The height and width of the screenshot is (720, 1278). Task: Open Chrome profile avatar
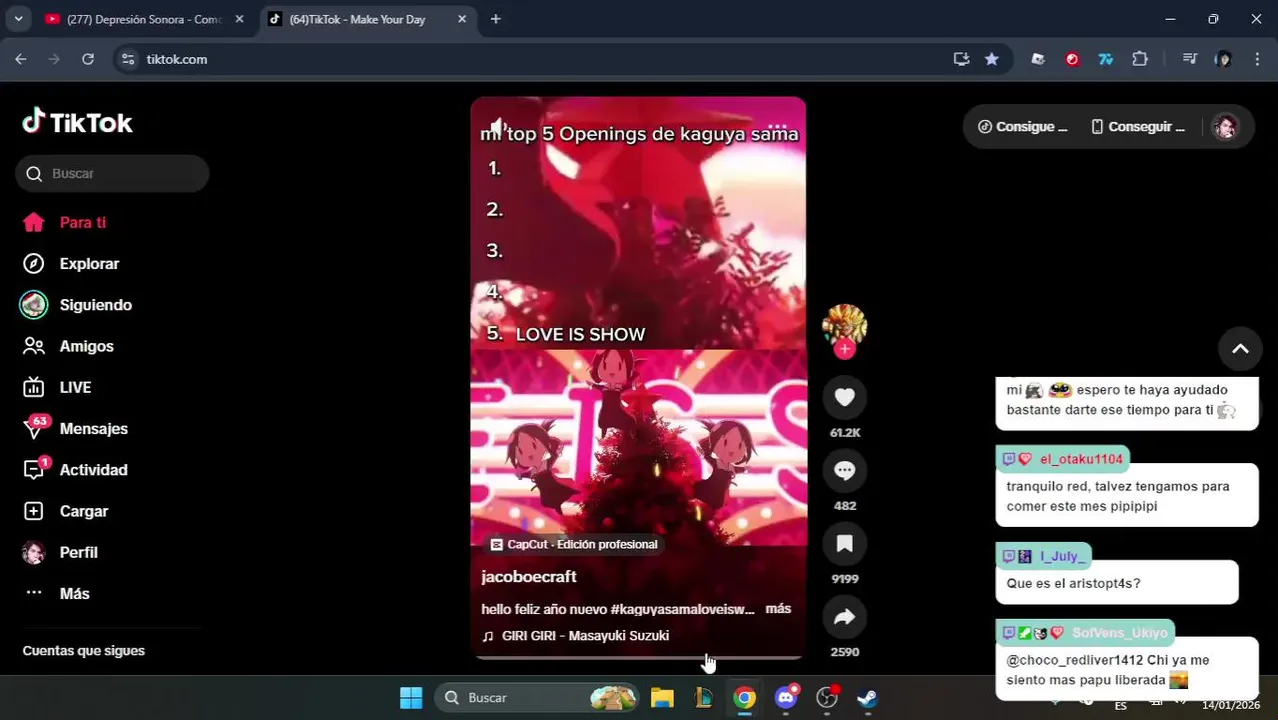click(1223, 59)
